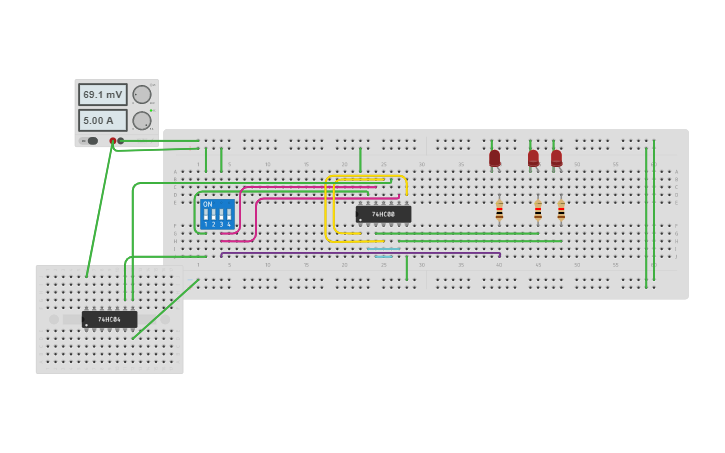Select the 74HC04 inverter chip

pyautogui.click(x=109, y=319)
